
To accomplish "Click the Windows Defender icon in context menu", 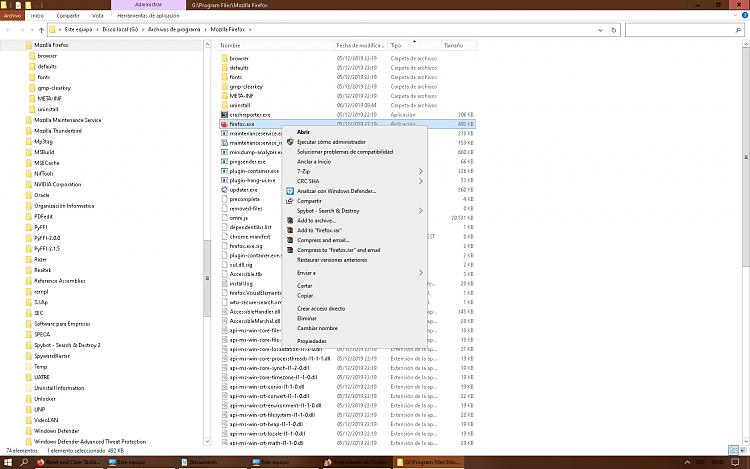I will tap(290, 191).
